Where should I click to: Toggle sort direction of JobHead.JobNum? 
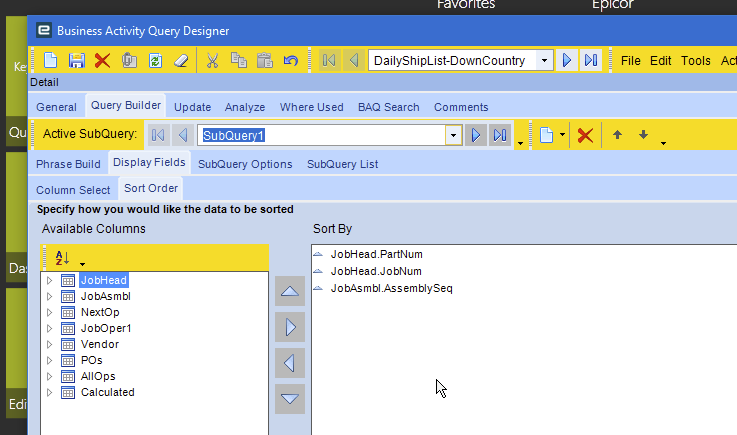[318, 271]
